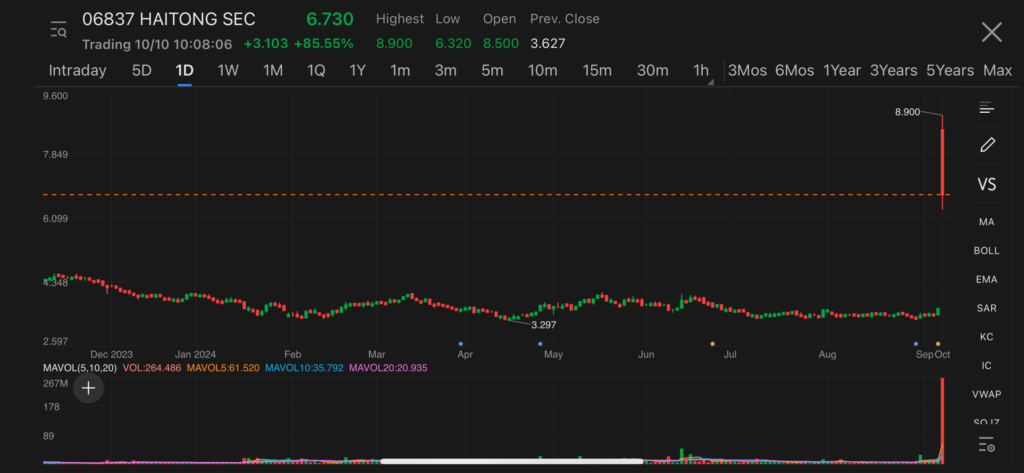The image size is (1024, 473).
Task: Expand the 1h interval dropdown arrow
Action: click(x=711, y=82)
